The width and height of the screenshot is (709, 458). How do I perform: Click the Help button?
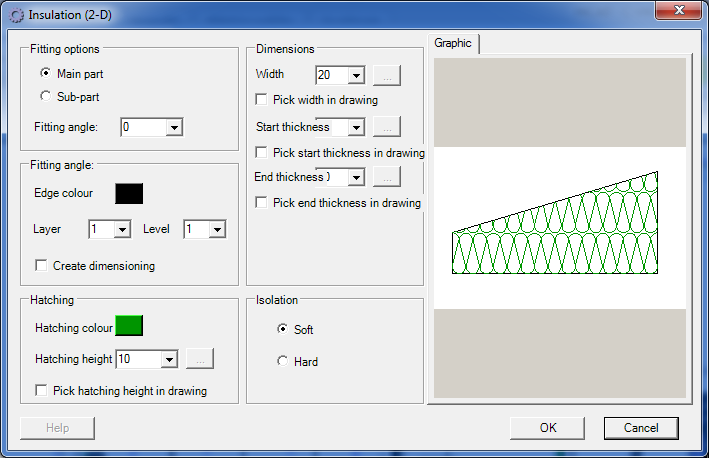click(x=57, y=428)
